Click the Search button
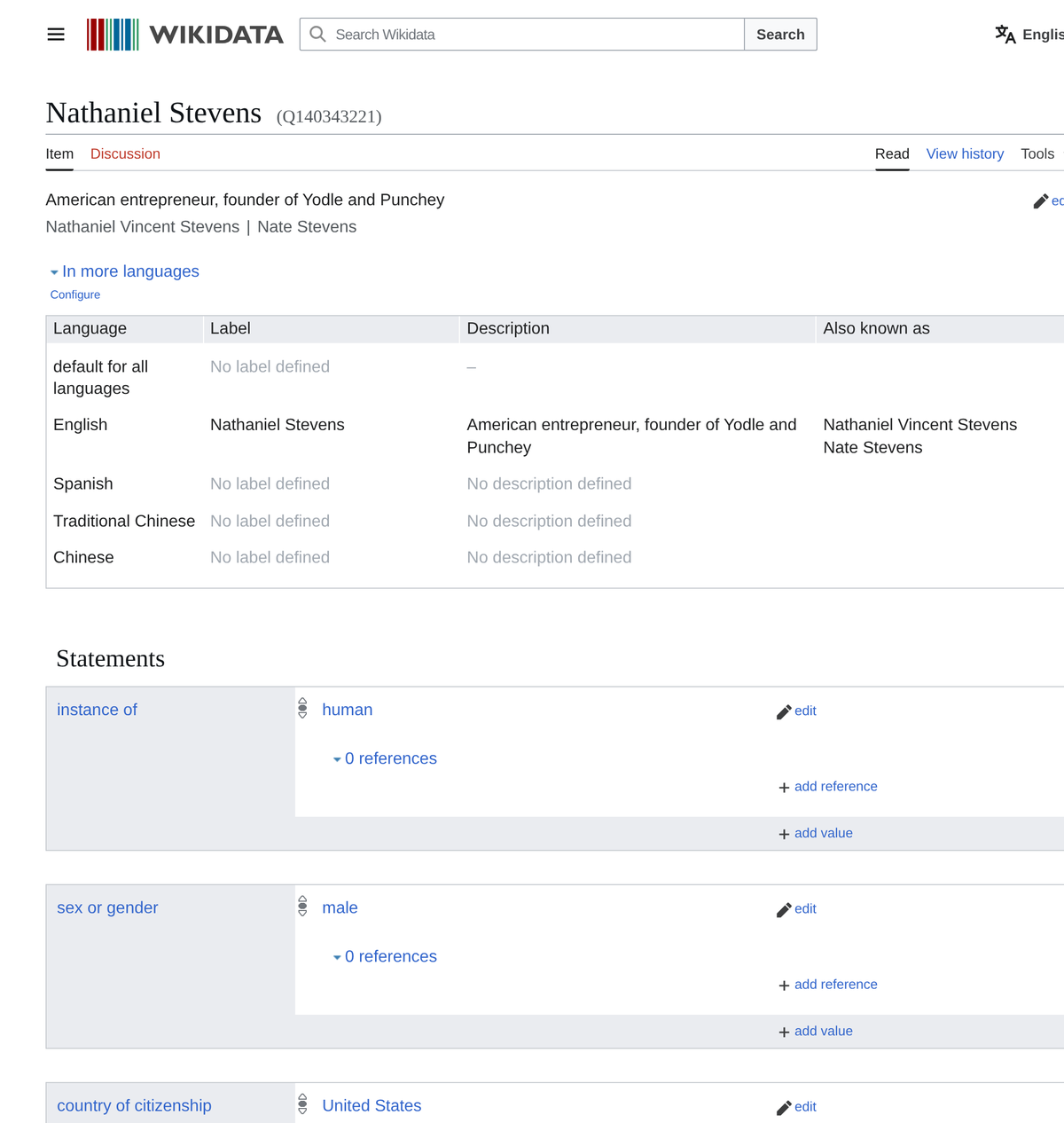Image resolution: width=1064 pixels, height=1123 pixels. [x=780, y=35]
